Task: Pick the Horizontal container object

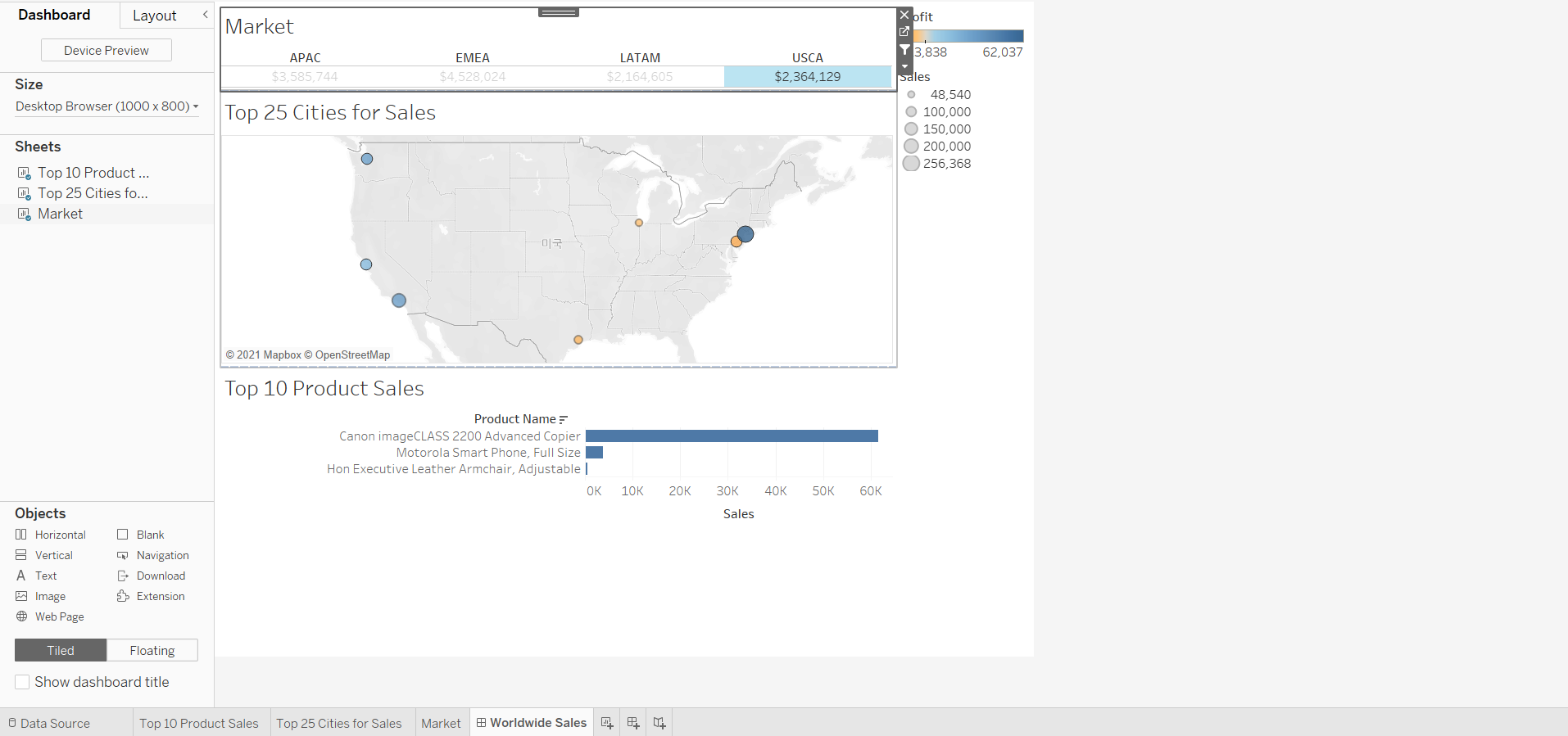Action: coord(51,535)
